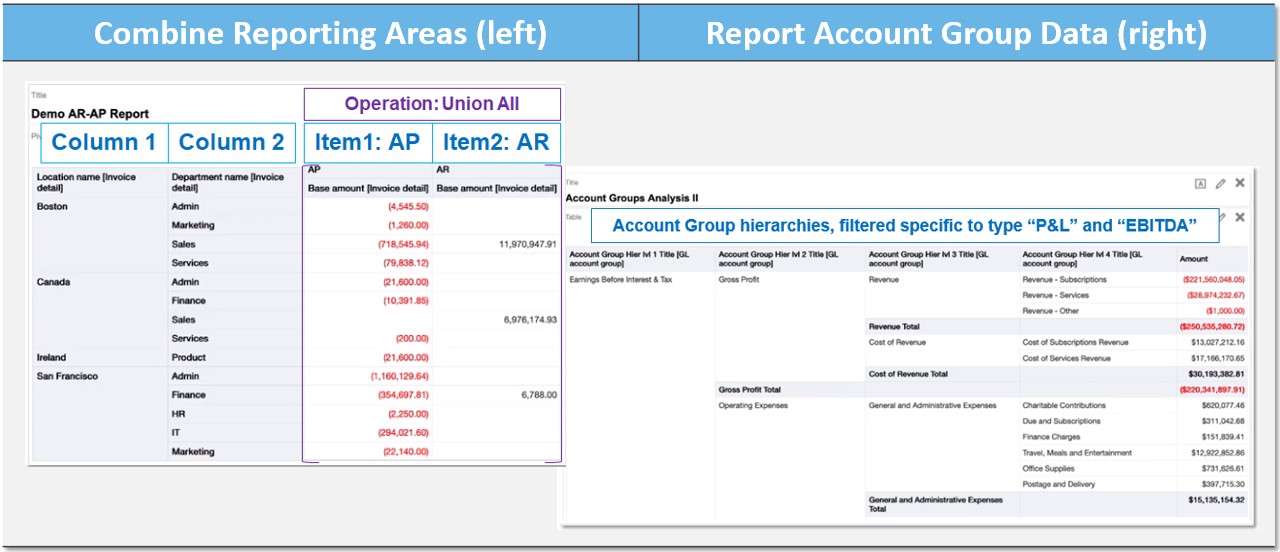1280x552 pixels.
Task: Select the Revenue - Subscriptions row
Action: point(1064,280)
